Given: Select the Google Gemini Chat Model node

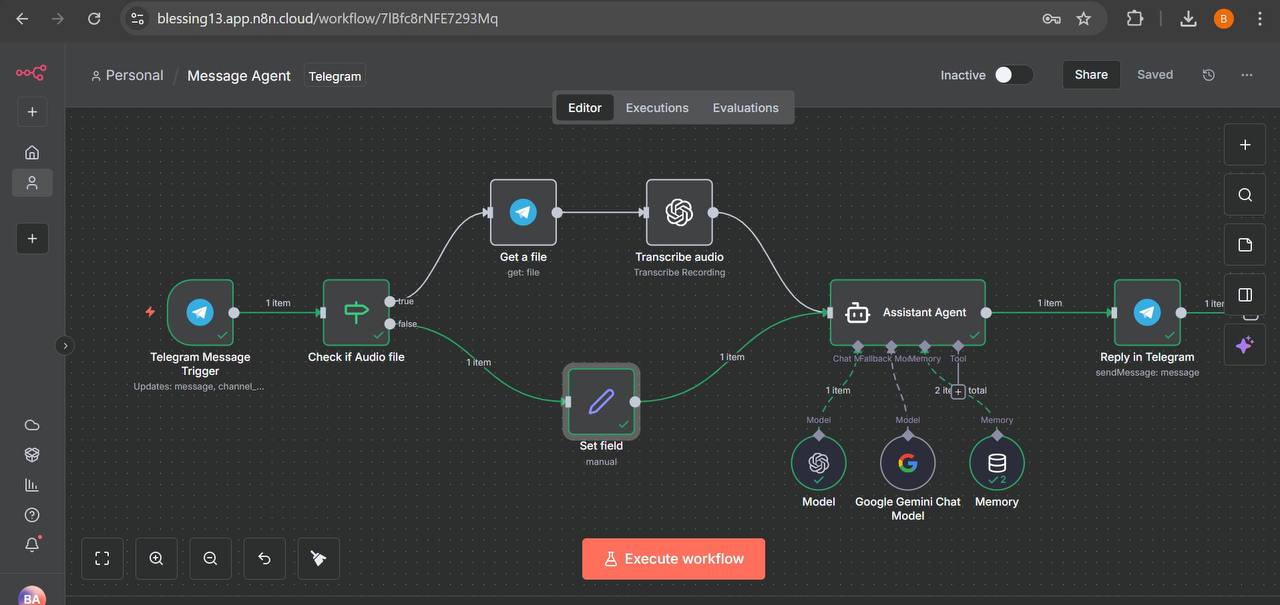Looking at the screenshot, I should (x=908, y=463).
